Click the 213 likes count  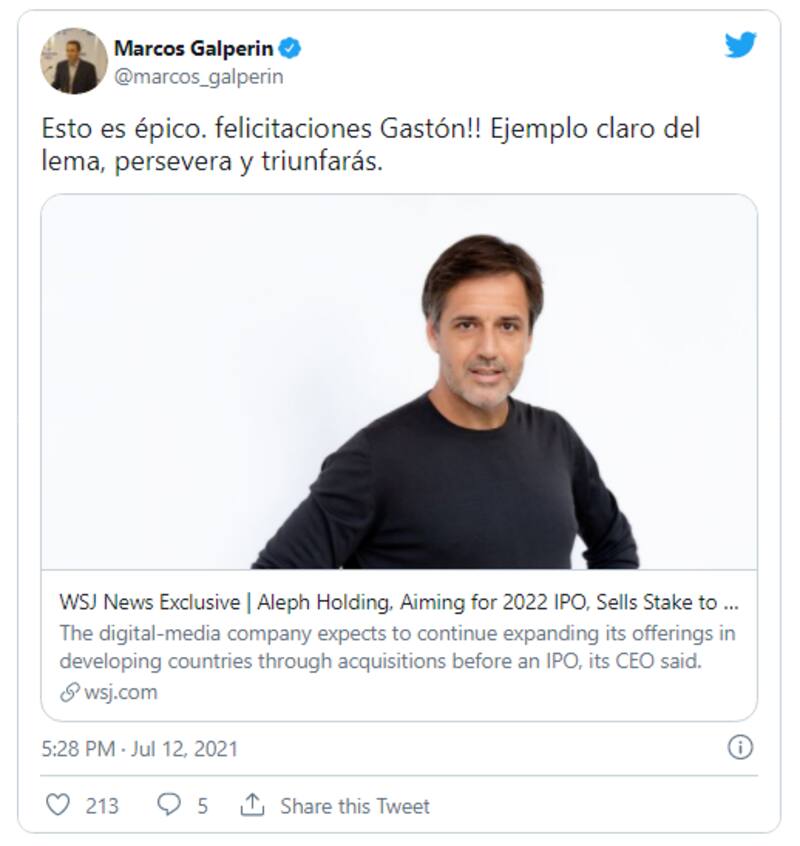point(102,806)
